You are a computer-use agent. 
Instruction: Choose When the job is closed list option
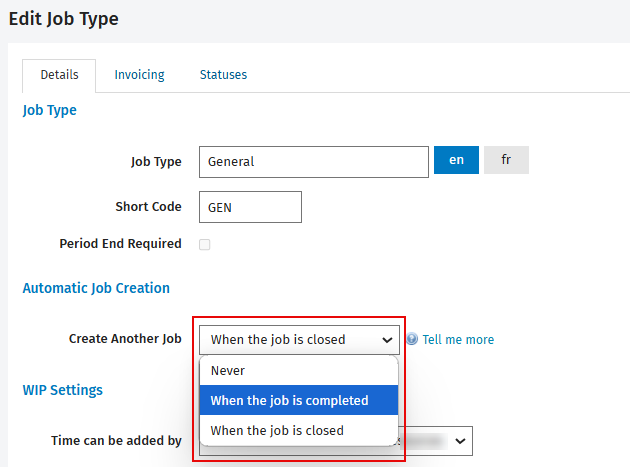click(299, 430)
